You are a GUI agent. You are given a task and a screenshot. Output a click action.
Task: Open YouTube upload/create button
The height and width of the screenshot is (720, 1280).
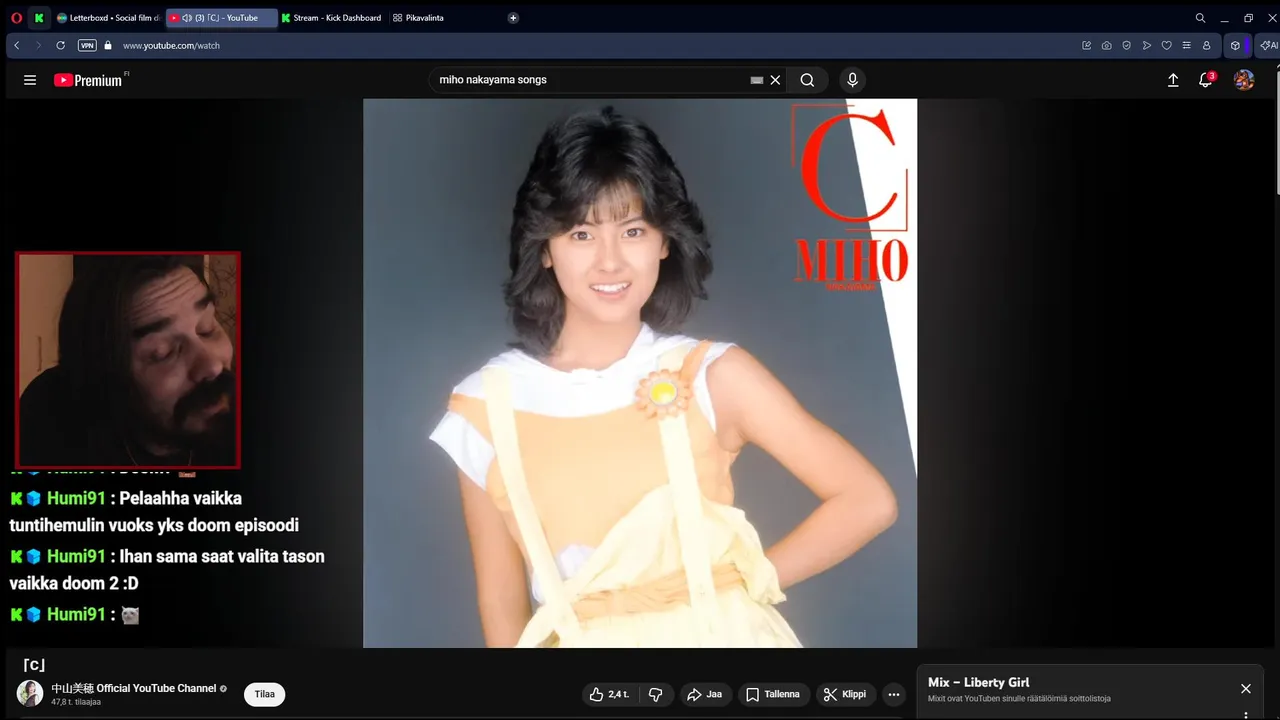coord(1173,80)
